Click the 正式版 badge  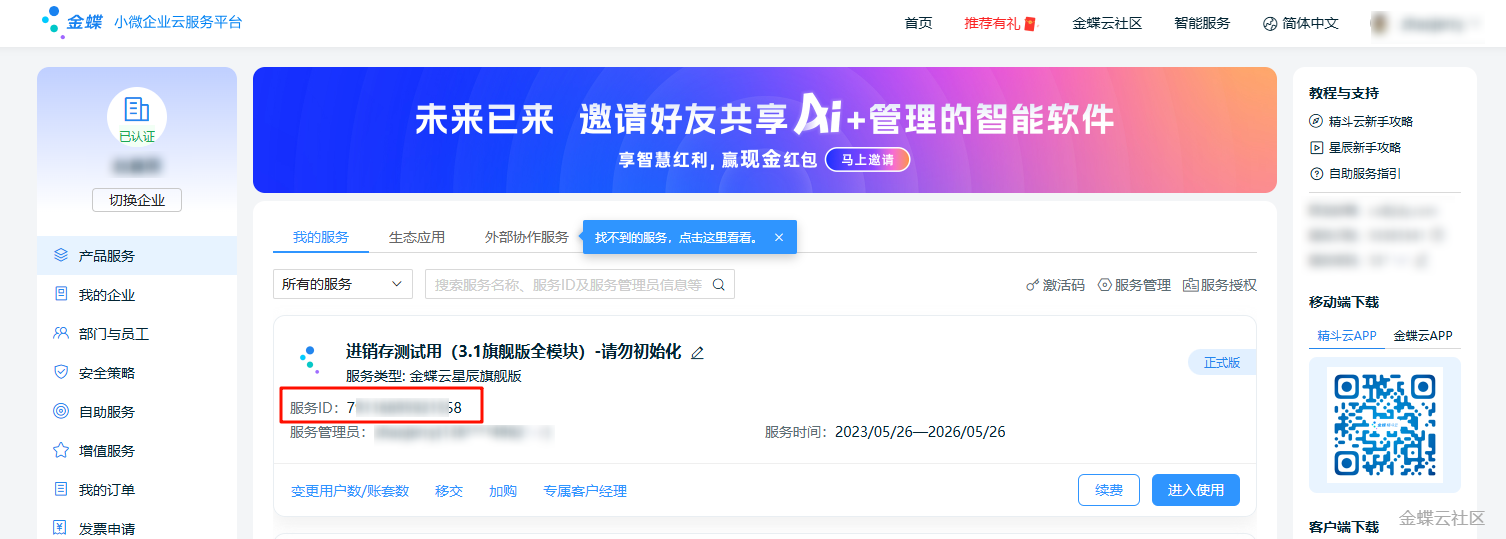[1222, 362]
